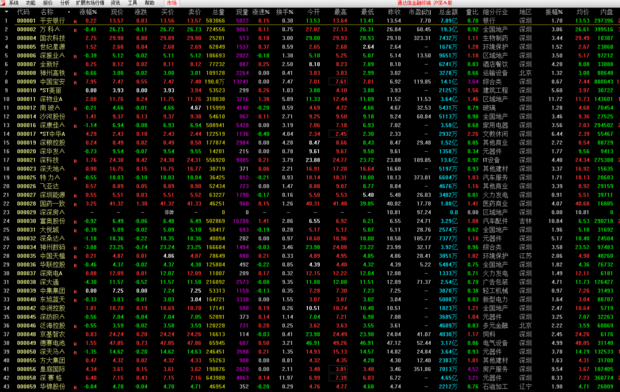Switch to the 市场 tab
Viewport: 620px width, 392px height.
(171, 3)
